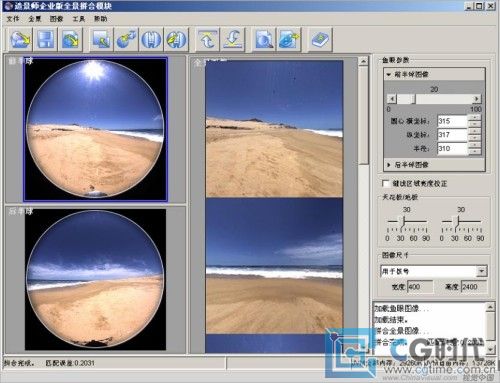Click the radius field 310
Viewport: 500px width, 383px height.
pos(452,149)
